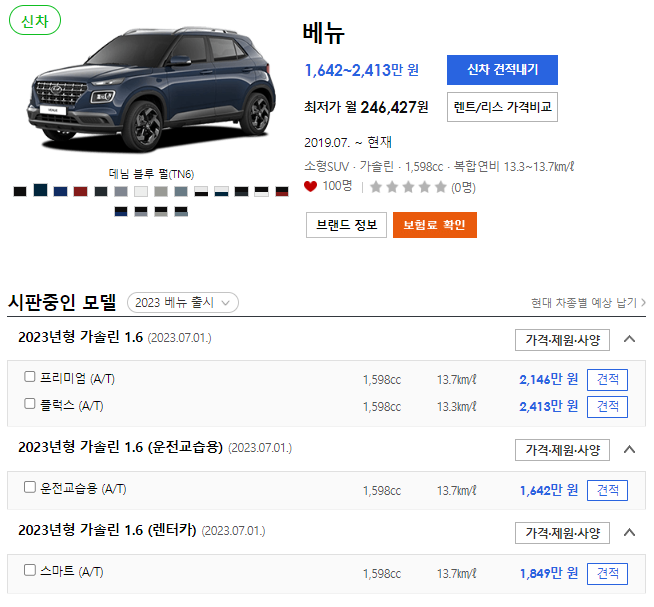654x607 pixels.
Task: Click the 데님 블루 펄(TN6) color name
Action: 151,174
